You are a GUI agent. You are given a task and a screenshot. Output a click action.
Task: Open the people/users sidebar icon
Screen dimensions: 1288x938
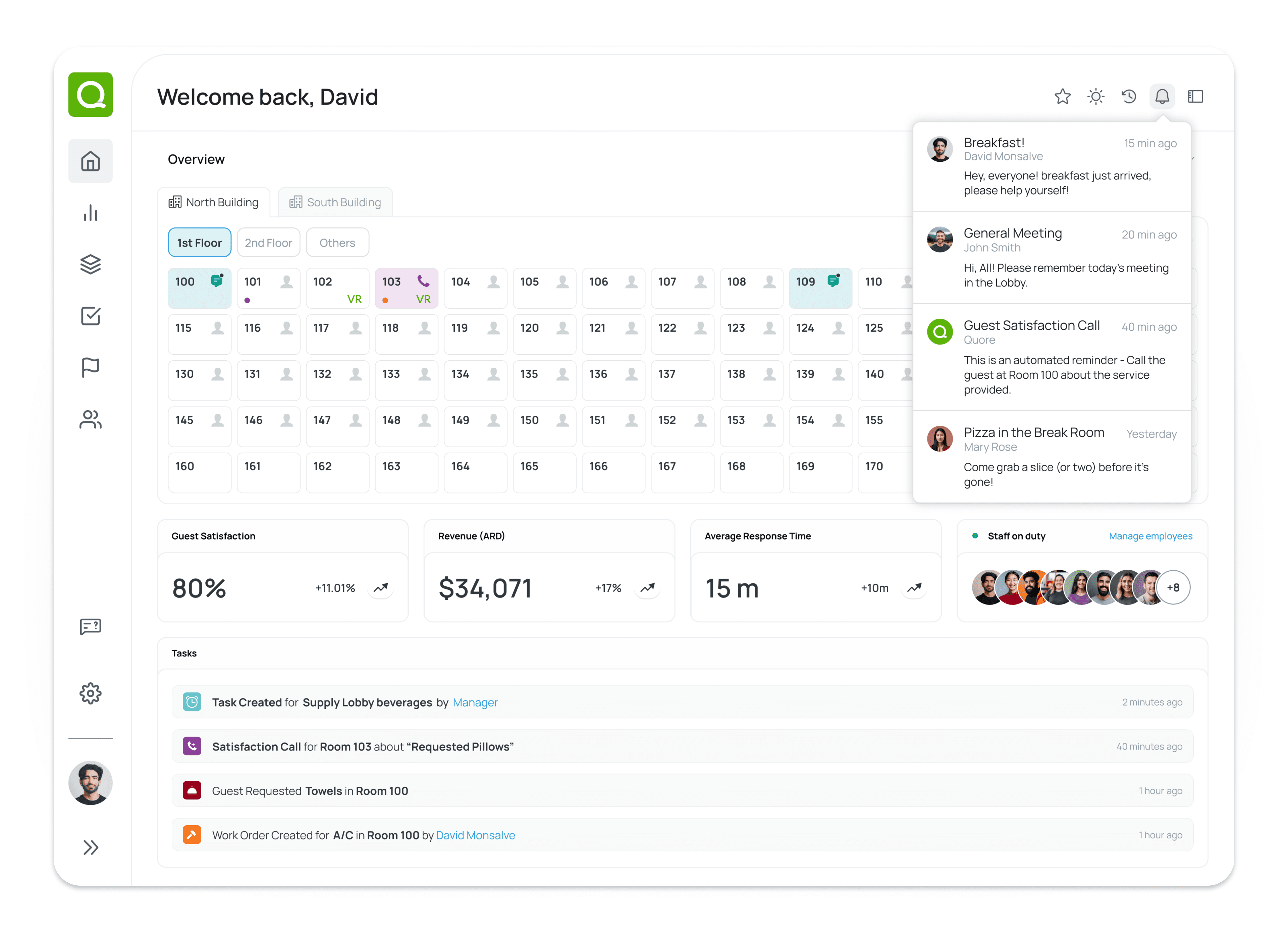pos(90,419)
